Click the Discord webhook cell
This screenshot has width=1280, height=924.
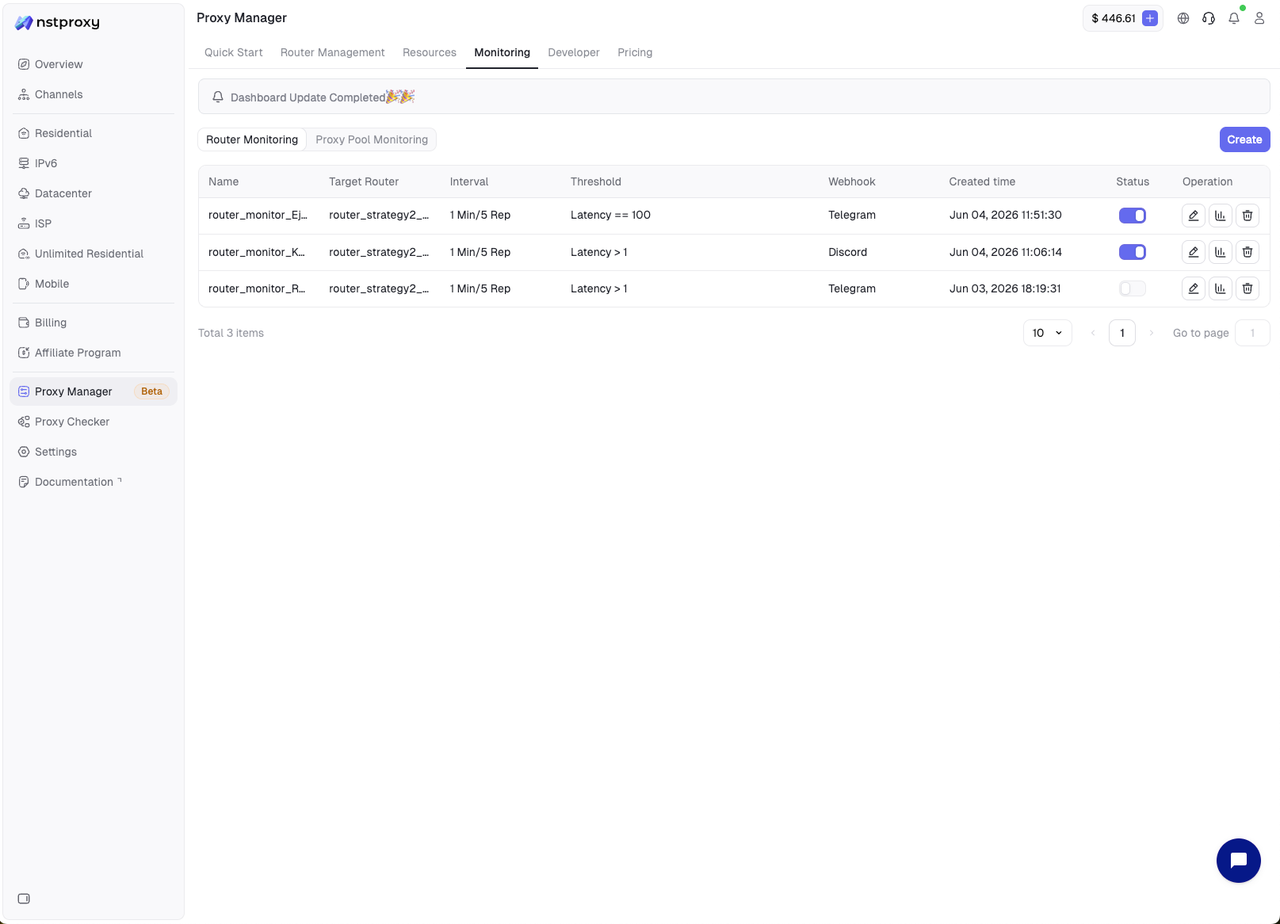pos(847,252)
